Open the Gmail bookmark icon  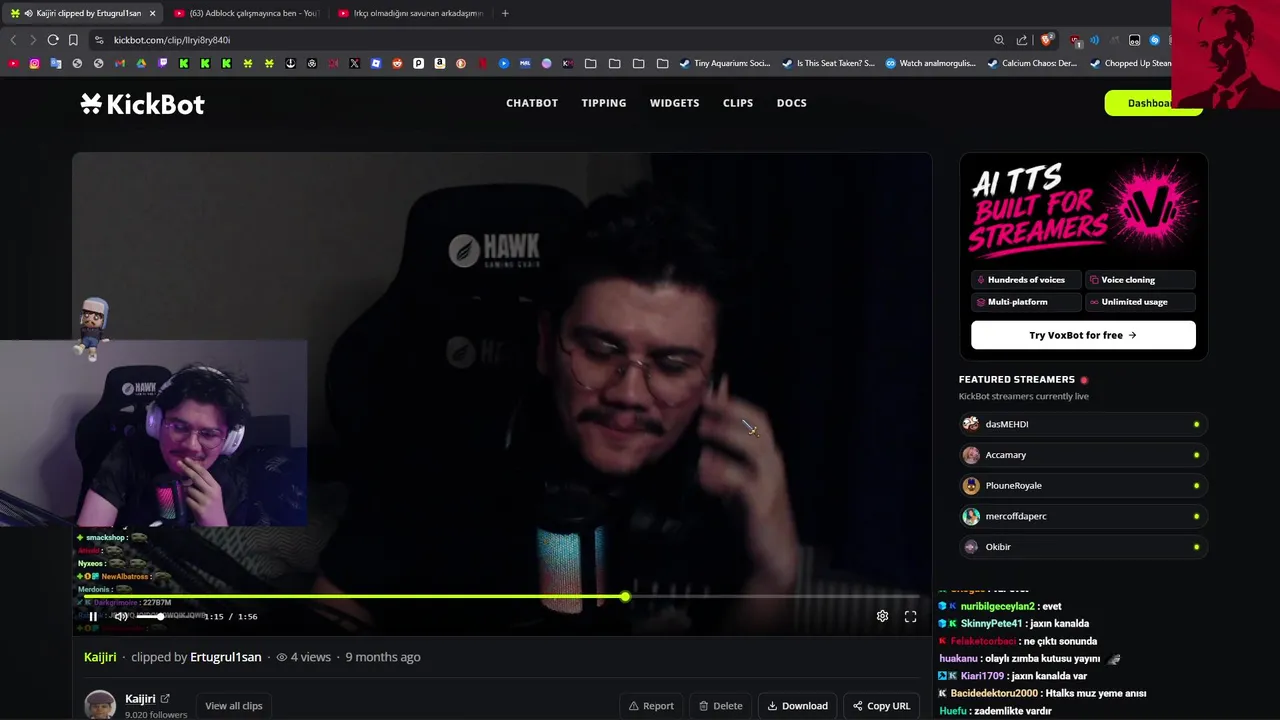tap(120, 63)
